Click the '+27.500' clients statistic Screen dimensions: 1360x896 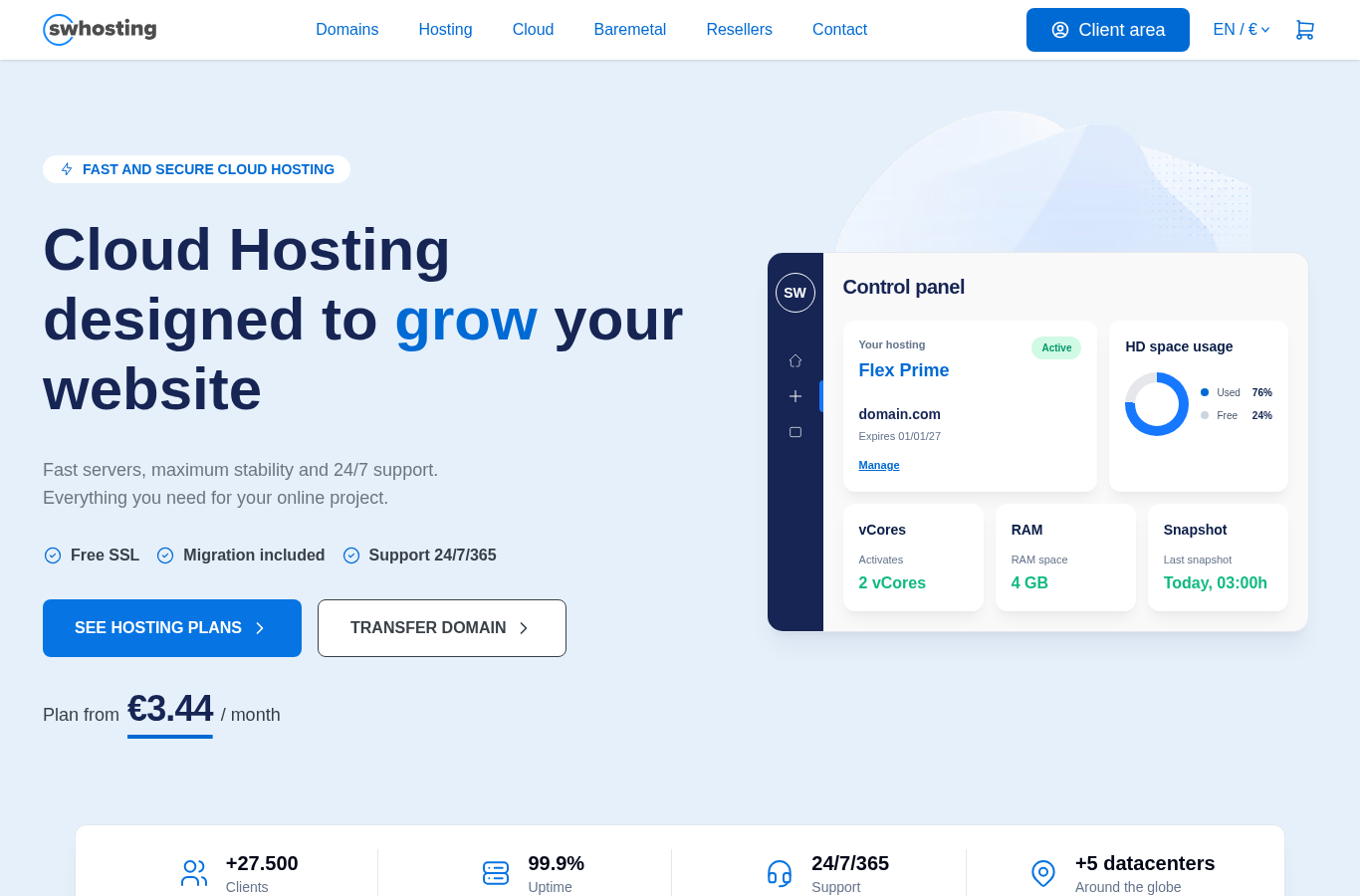pos(262,863)
